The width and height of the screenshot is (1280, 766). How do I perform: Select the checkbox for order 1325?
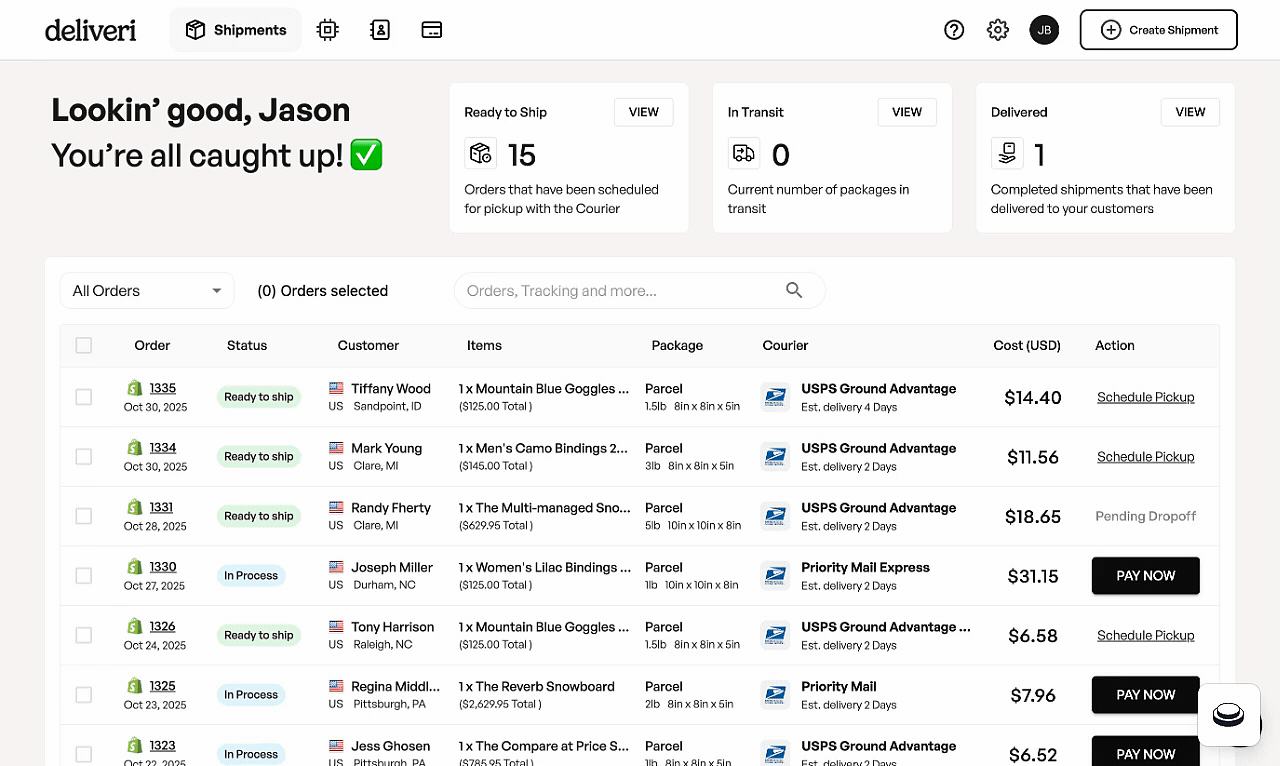tap(84, 695)
